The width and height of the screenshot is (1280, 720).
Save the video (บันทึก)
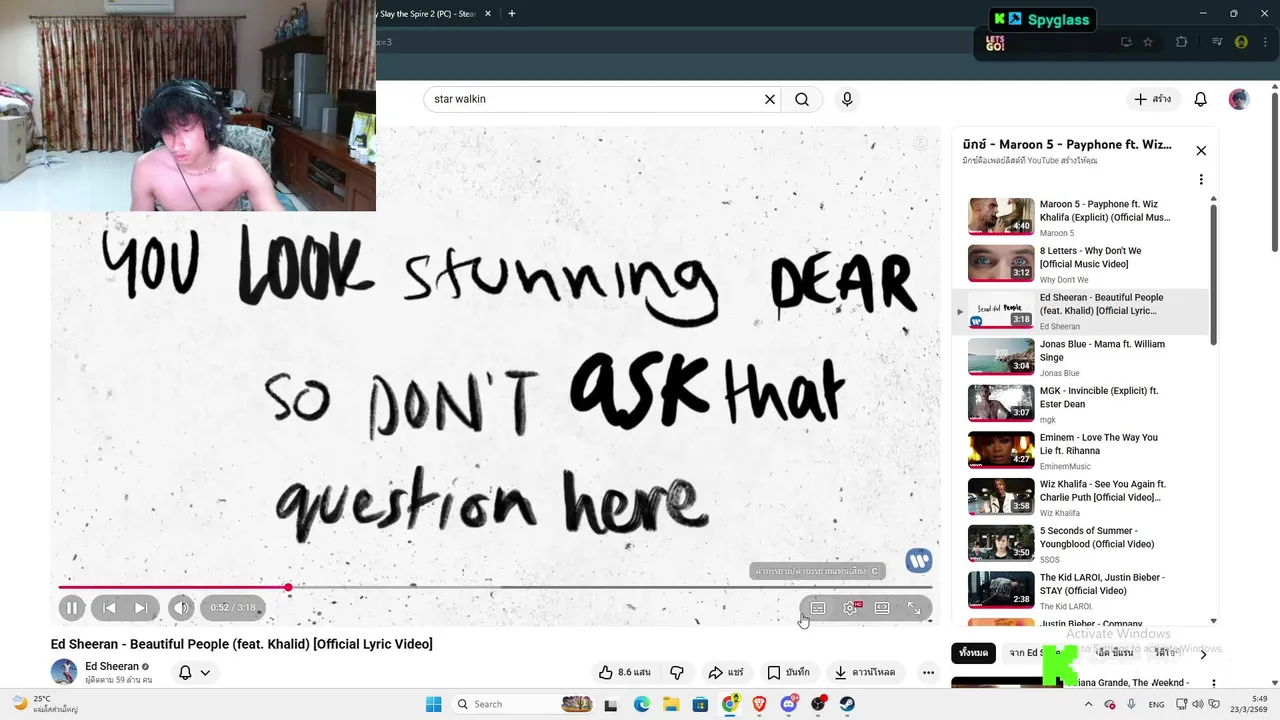(789, 673)
